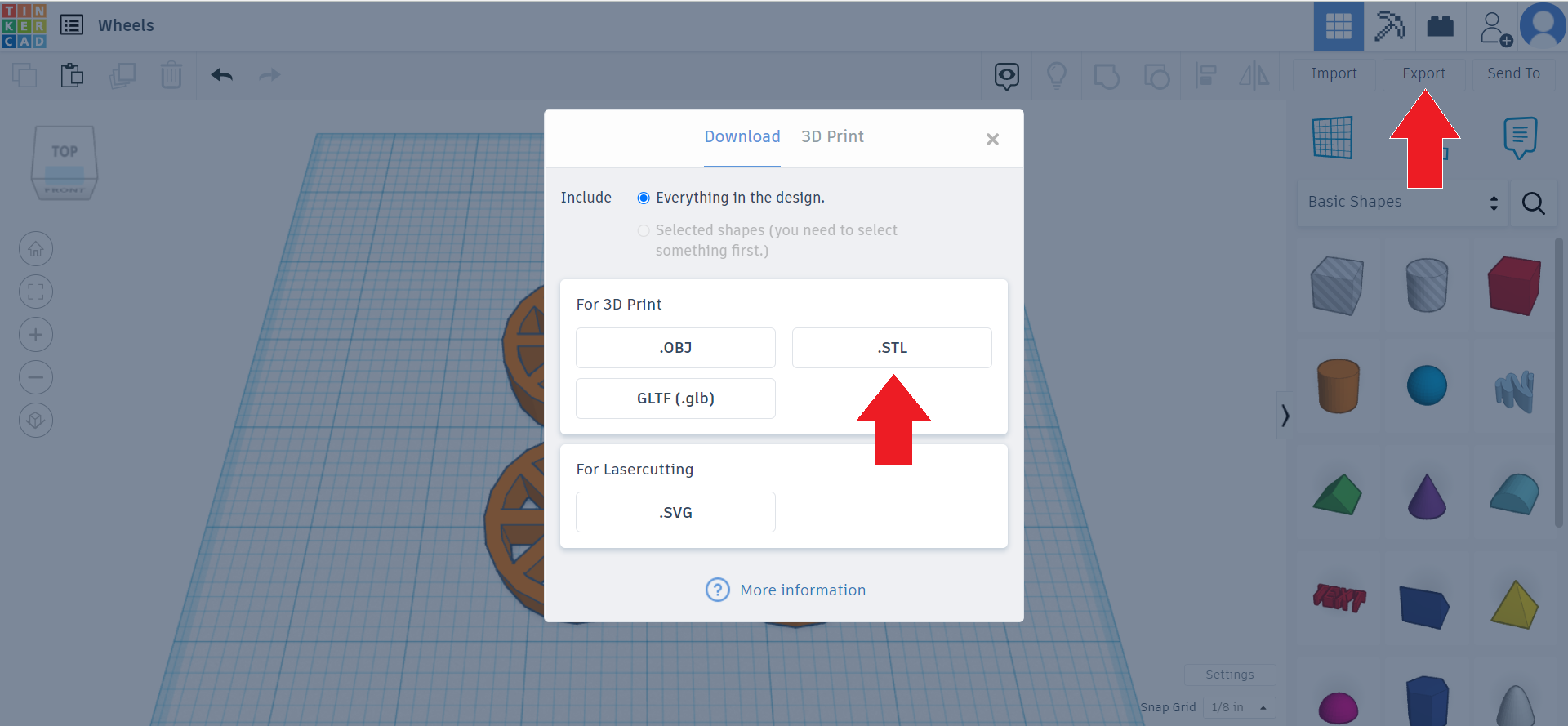The width and height of the screenshot is (1568, 726).
Task: Toggle the orthographic perspective view cube button
Action: (x=36, y=421)
